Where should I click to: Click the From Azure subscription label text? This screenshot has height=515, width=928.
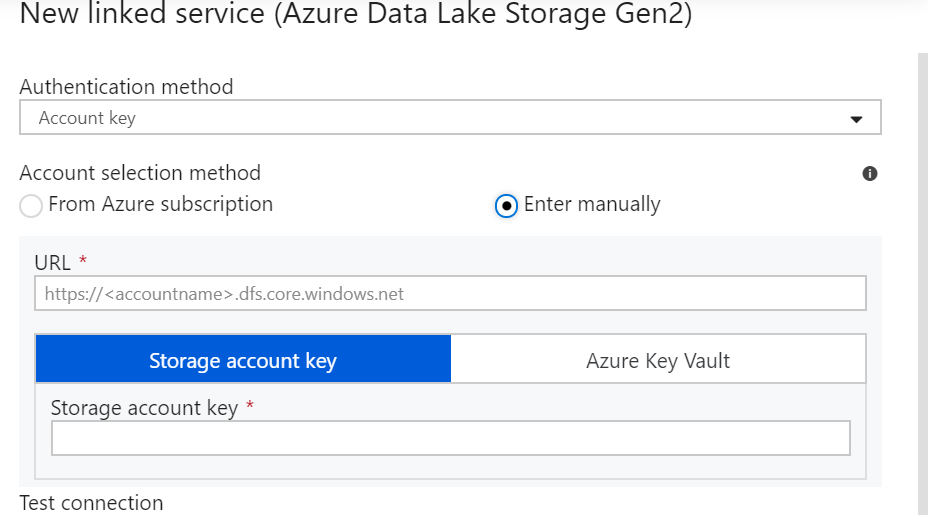(160, 204)
